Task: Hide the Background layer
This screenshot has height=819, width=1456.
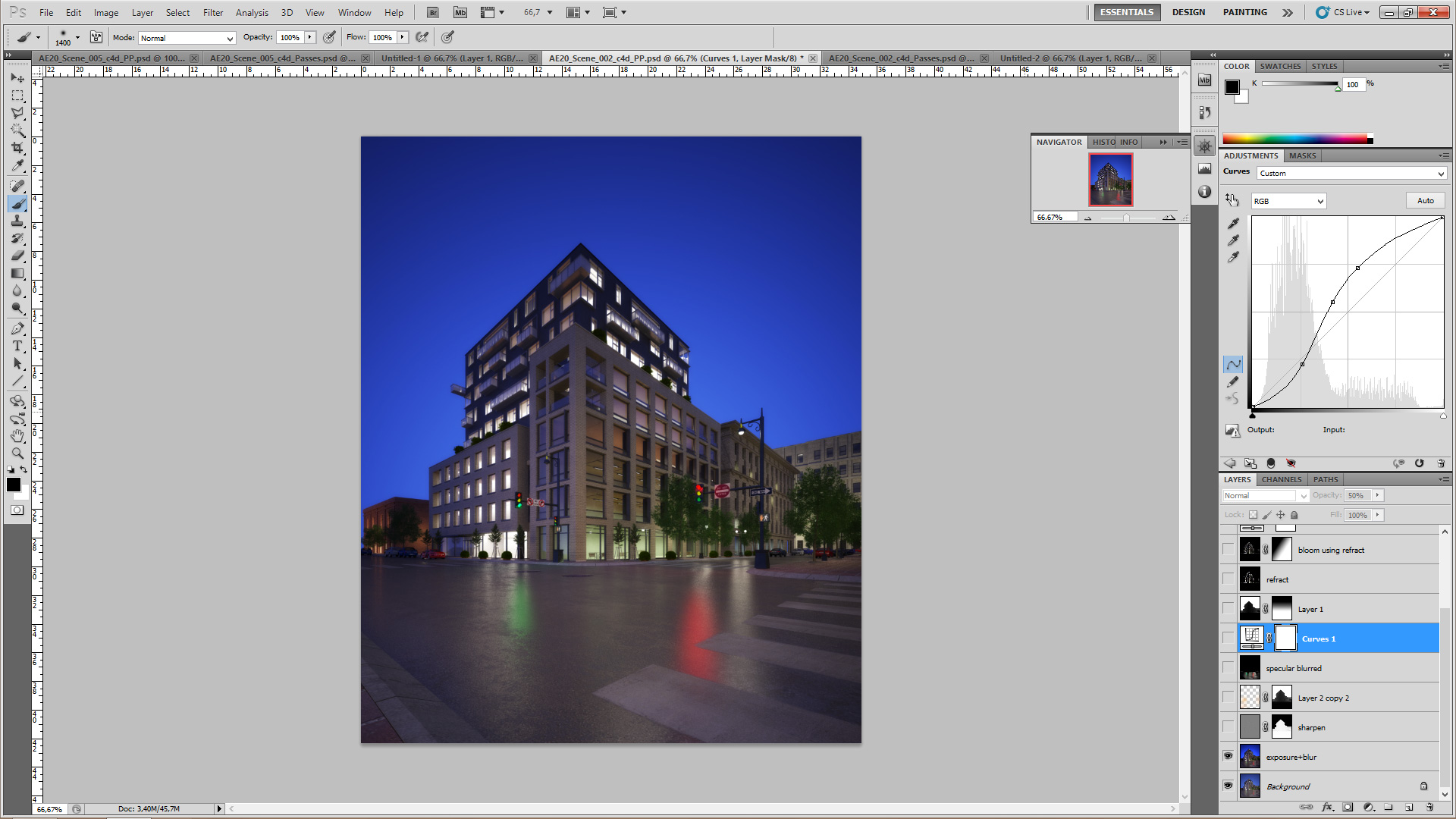Action: 1228,786
